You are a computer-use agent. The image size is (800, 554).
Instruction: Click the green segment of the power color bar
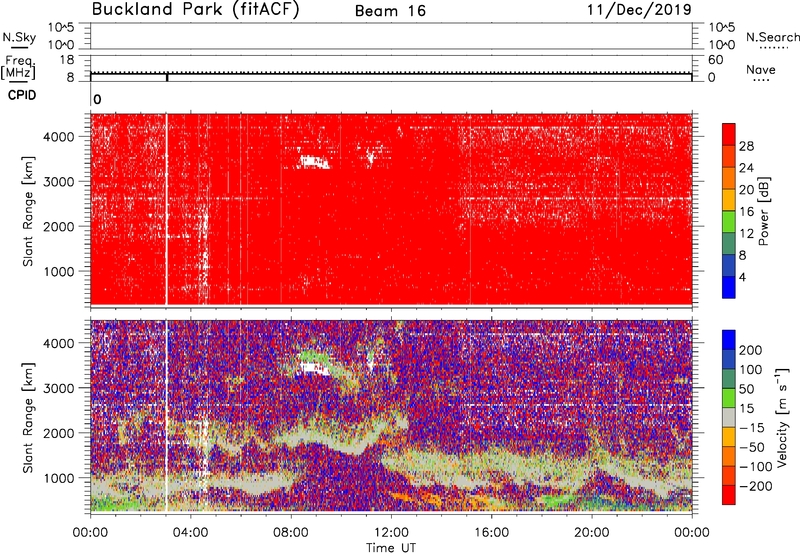click(729, 222)
